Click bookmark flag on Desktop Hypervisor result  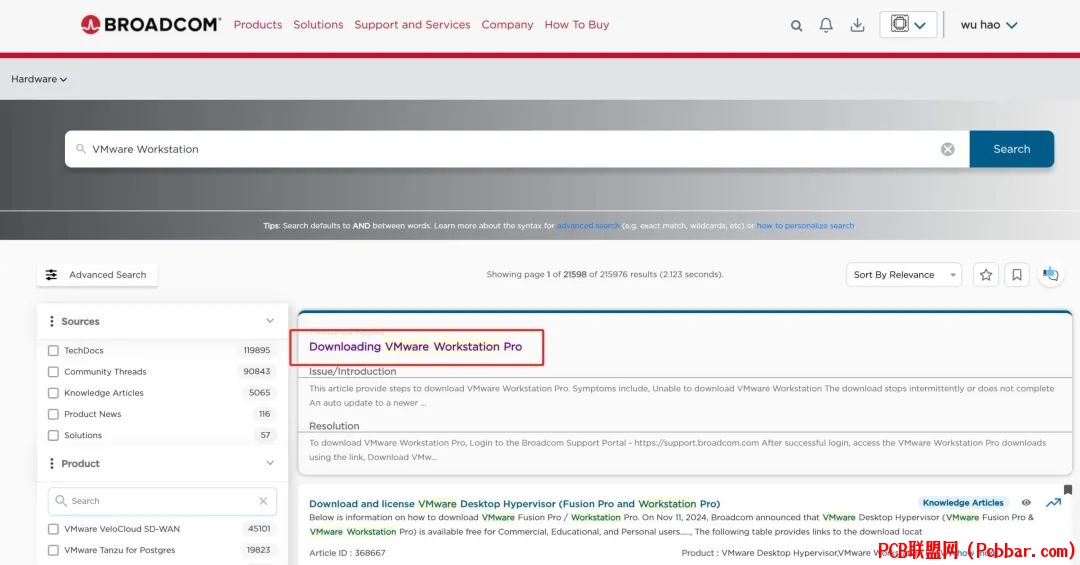click(1068, 490)
